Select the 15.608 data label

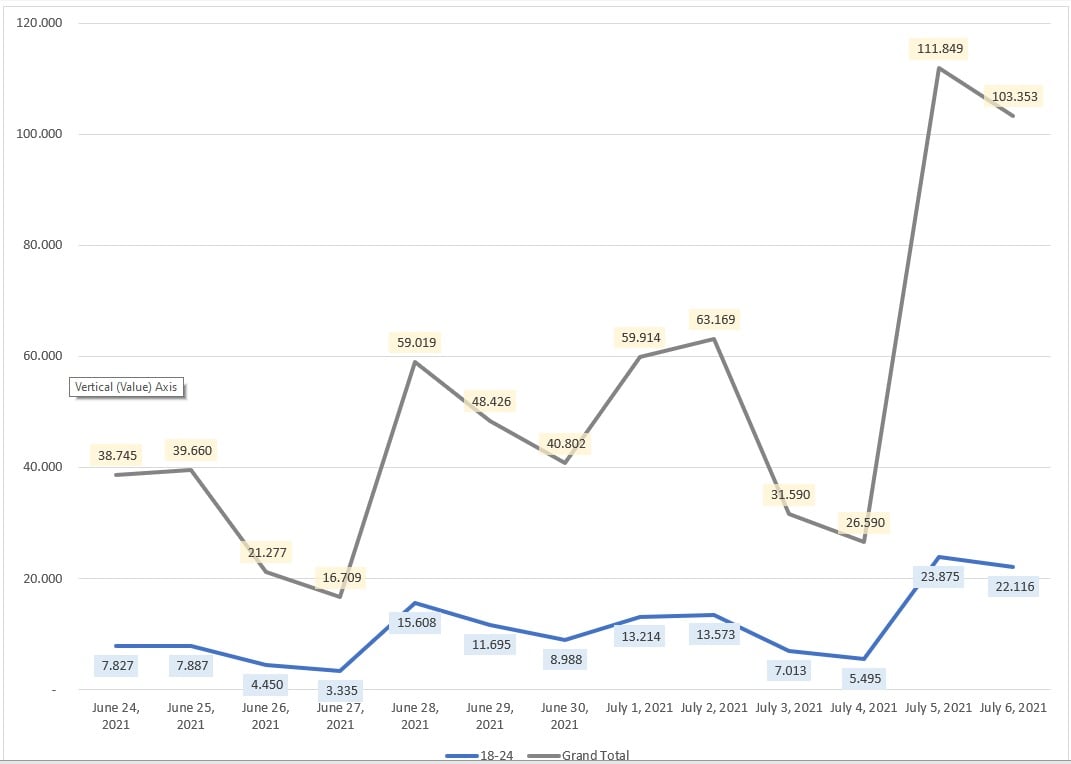415,623
